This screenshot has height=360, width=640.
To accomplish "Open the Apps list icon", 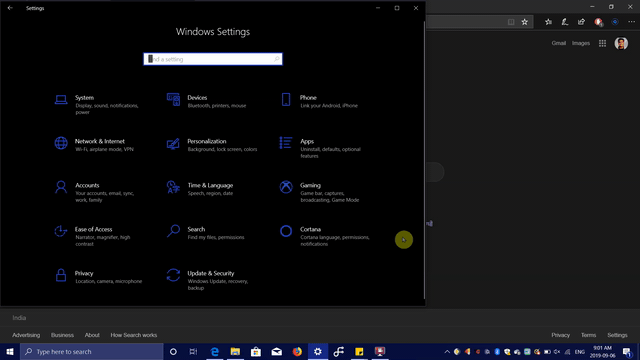I will coord(286,143).
